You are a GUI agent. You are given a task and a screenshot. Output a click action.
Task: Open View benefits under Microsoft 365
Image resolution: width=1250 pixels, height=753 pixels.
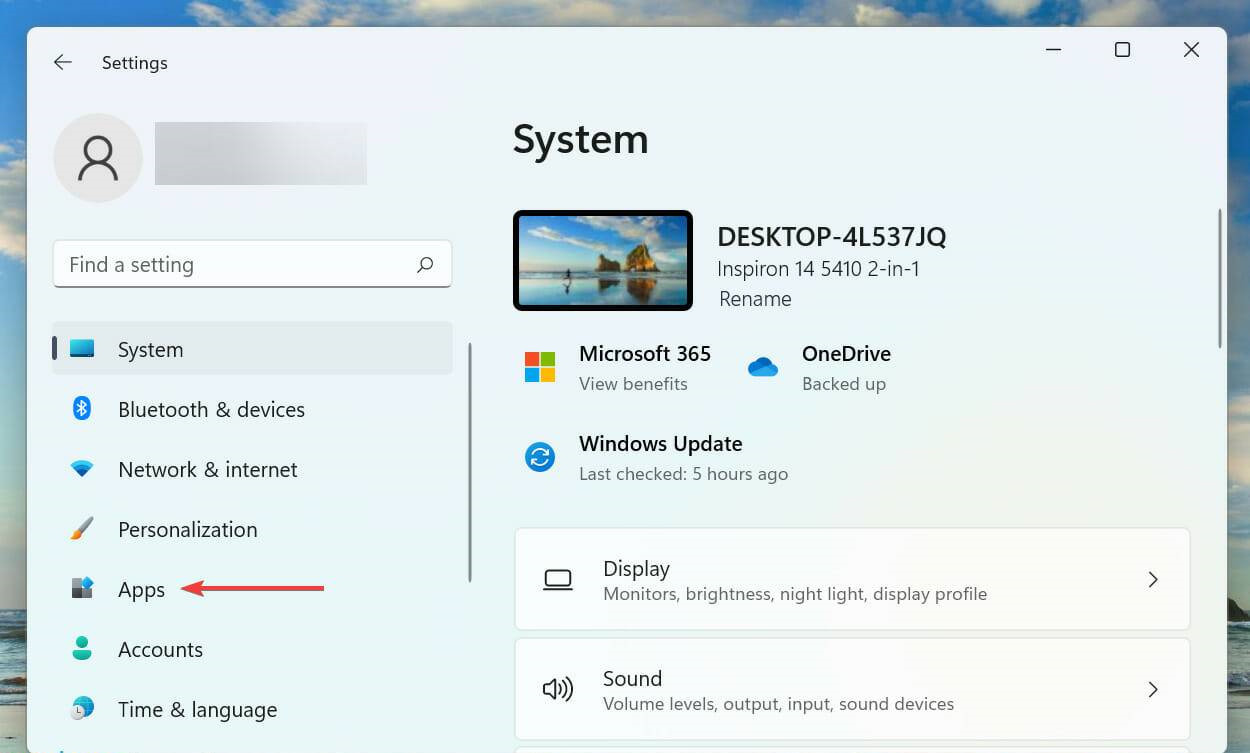point(633,383)
